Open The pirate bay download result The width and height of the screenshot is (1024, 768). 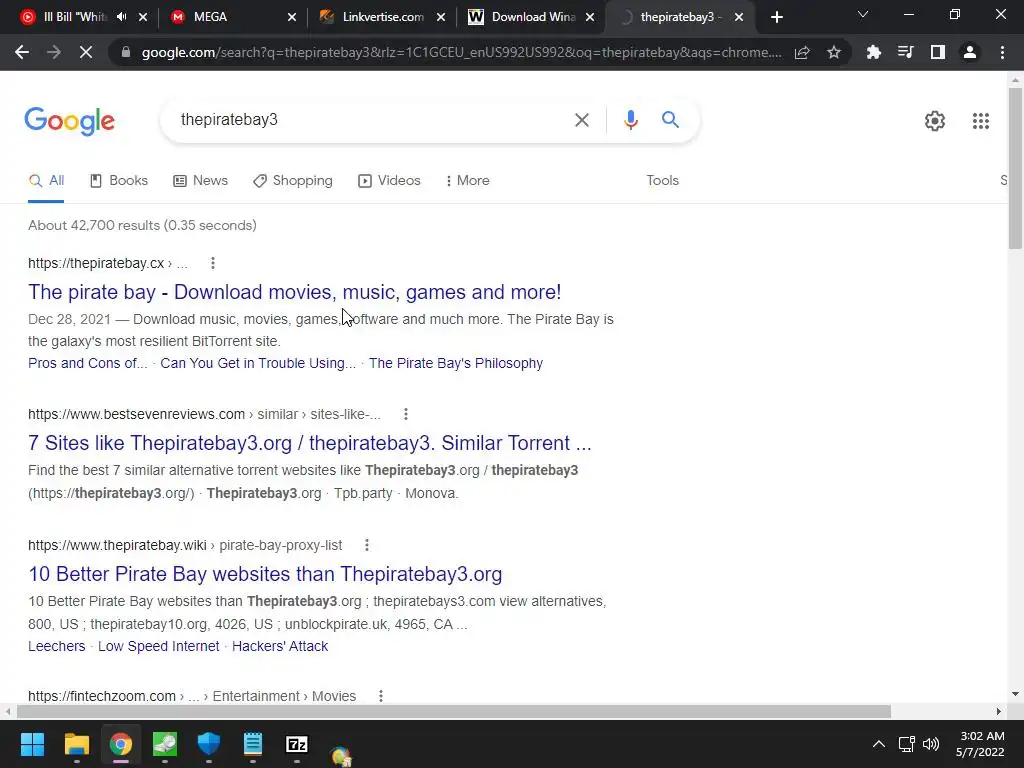295,292
